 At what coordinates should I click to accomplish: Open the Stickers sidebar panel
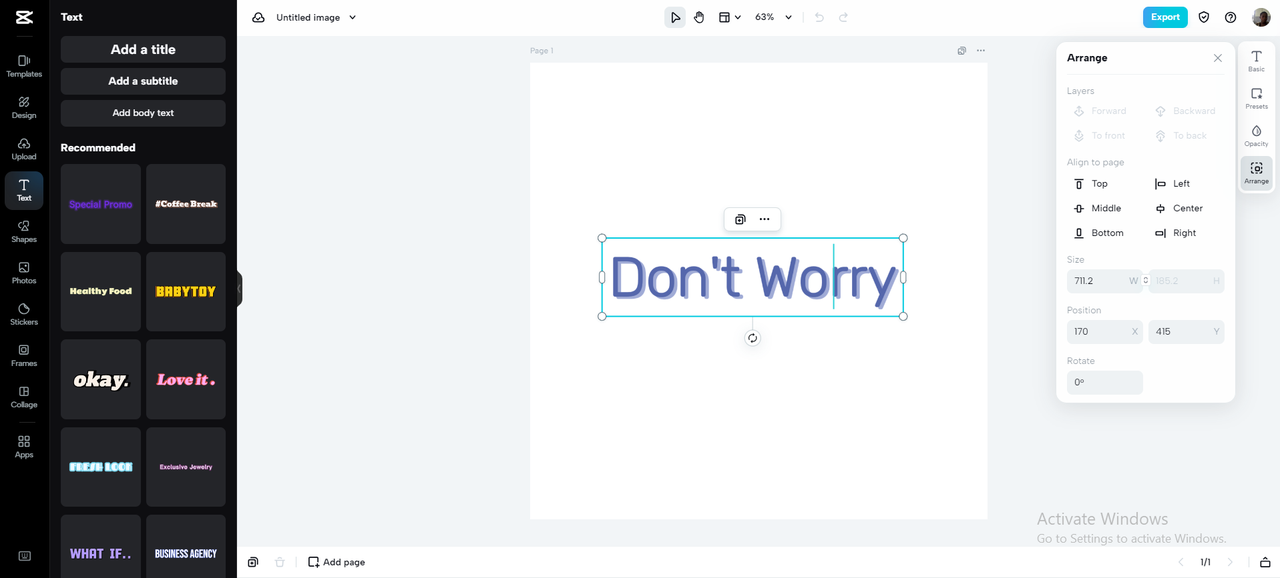pos(24,314)
